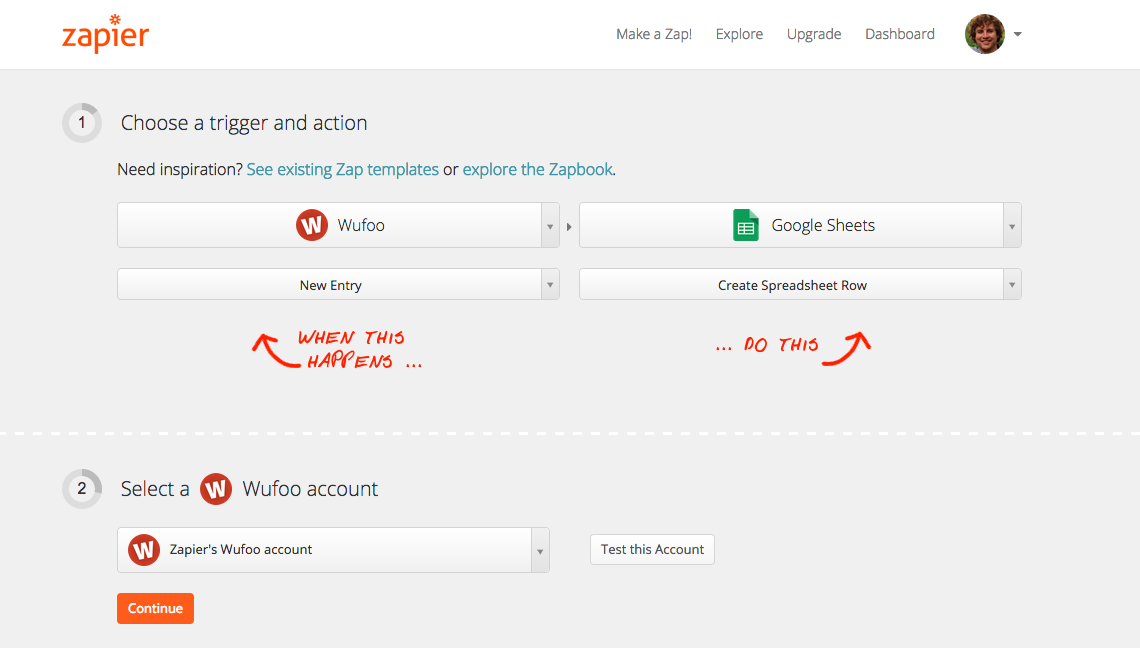
Task: Click the Choose a trigger and action heading
Action: click(244, 123)
